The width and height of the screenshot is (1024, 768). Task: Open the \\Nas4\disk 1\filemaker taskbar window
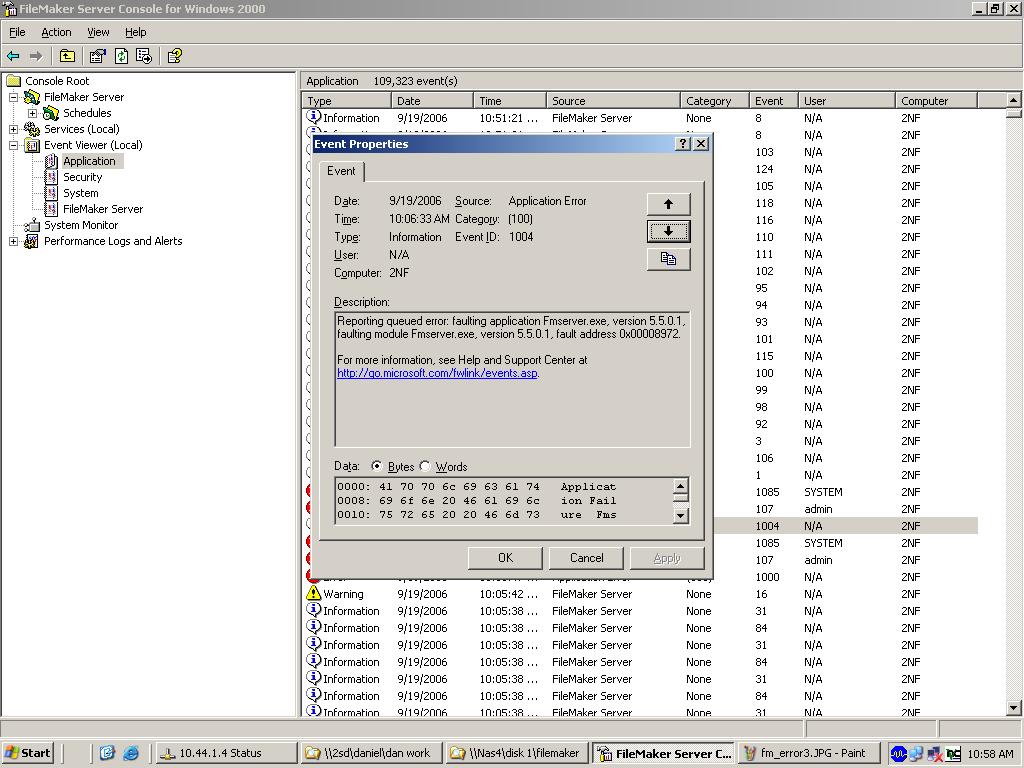click(517, 753)
